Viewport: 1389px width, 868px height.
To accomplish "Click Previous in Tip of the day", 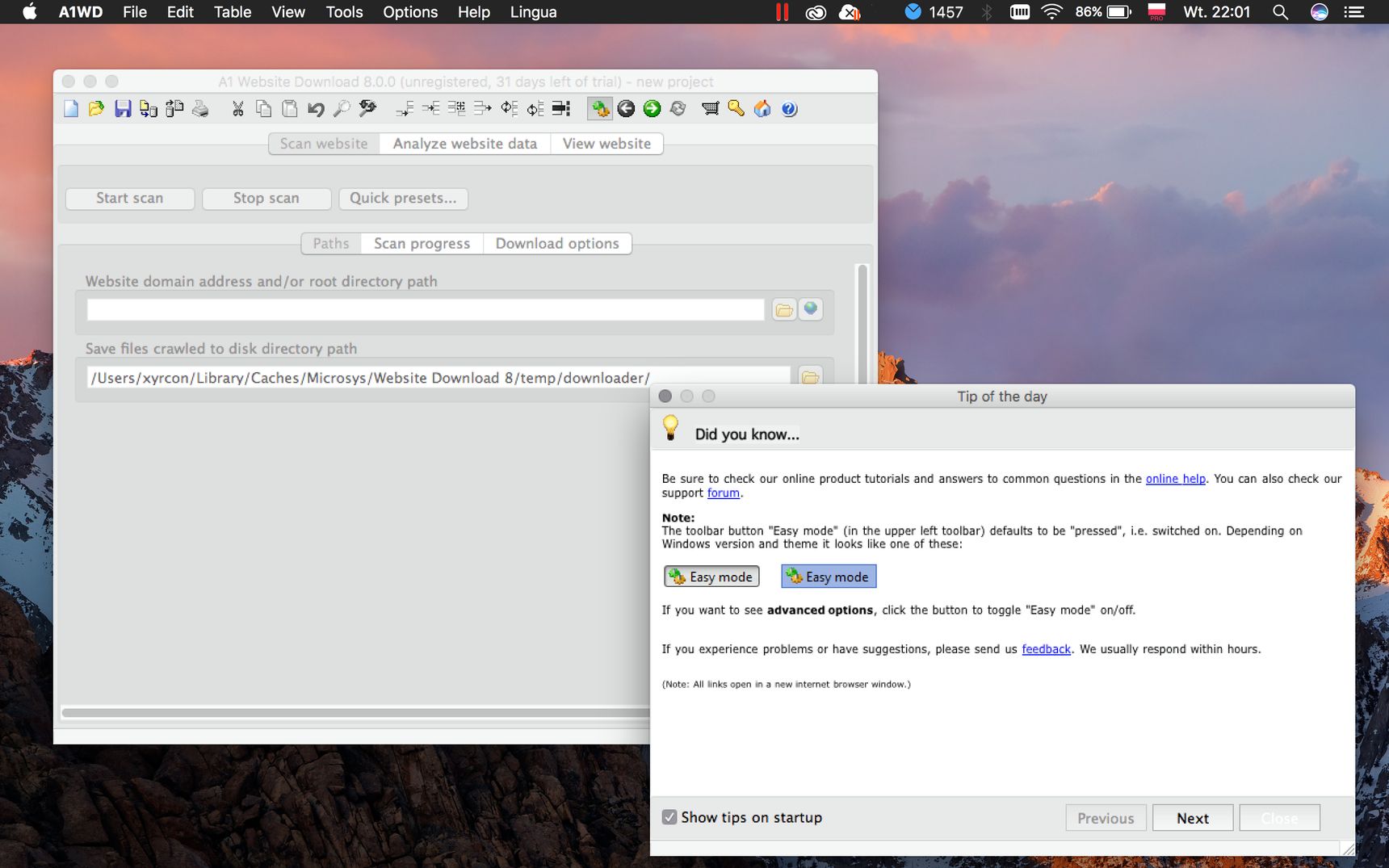I will 1106,818.
